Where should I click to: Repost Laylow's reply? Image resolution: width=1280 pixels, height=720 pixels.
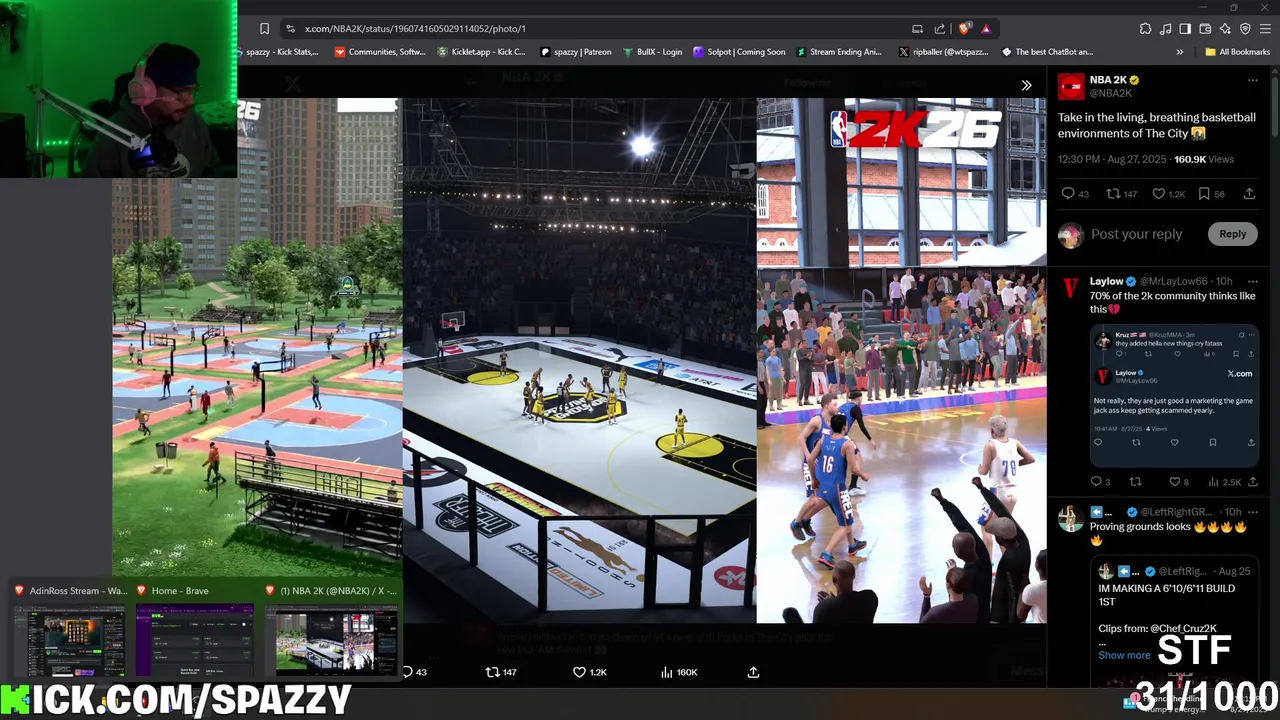coord(1136,482)
